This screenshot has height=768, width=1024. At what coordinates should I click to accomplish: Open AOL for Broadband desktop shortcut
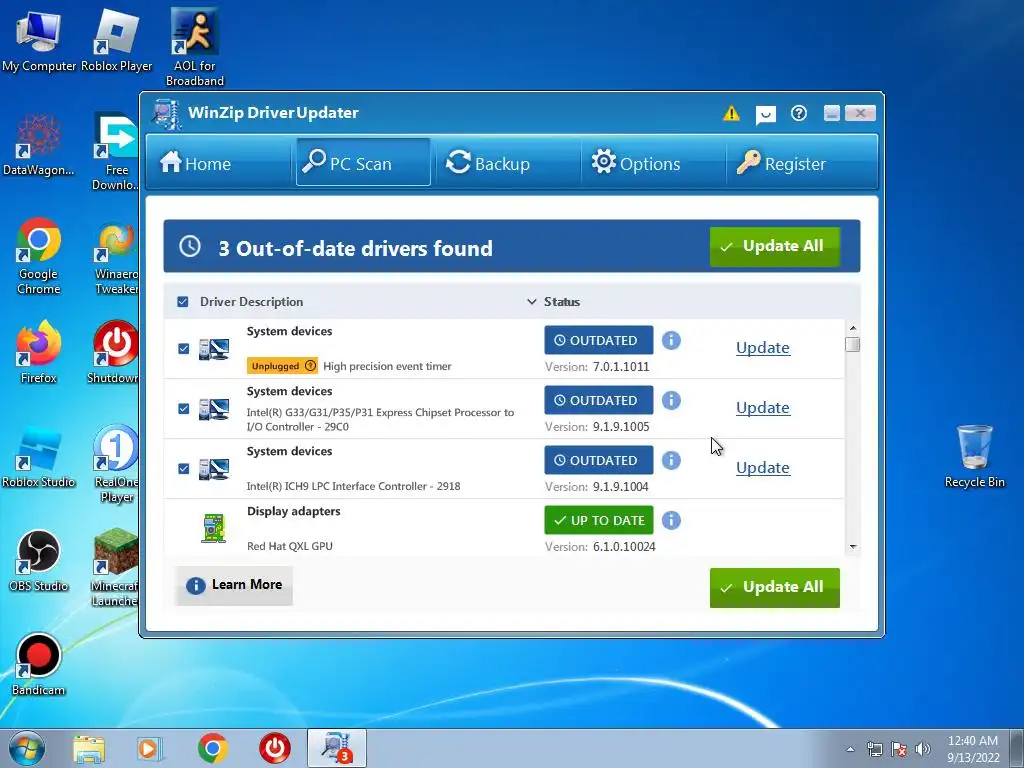pyautogui.click(x=195, y=47)
